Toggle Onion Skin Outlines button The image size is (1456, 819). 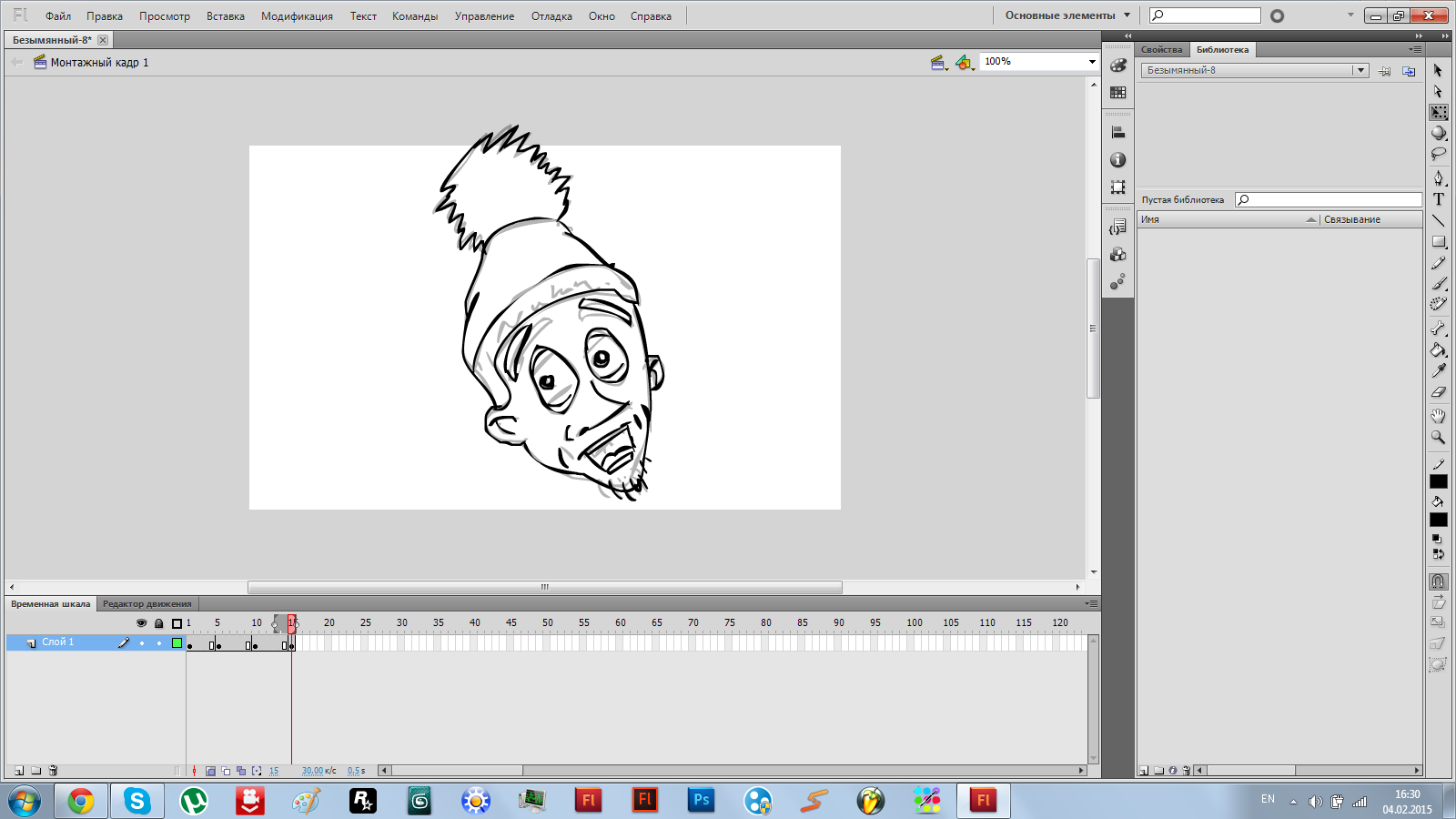226,771
